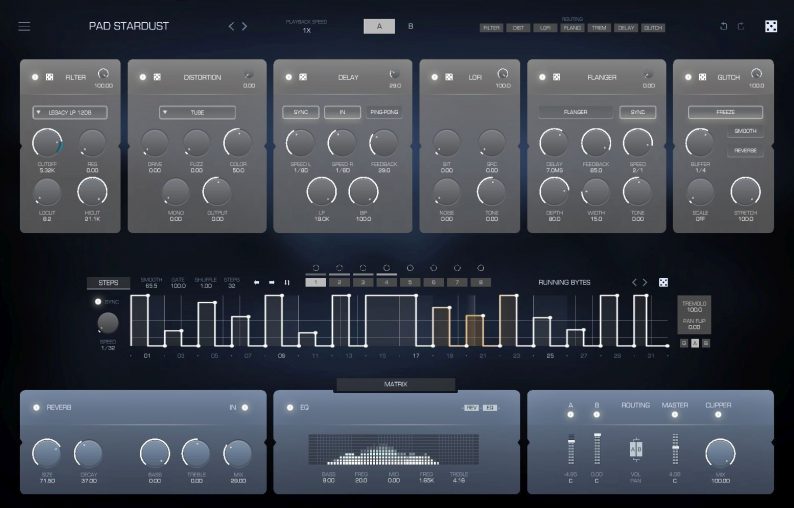The height and width of the screenshot is (508, 794).
Task: Toggle the Filter module power
Action: [x=35, y=77]
